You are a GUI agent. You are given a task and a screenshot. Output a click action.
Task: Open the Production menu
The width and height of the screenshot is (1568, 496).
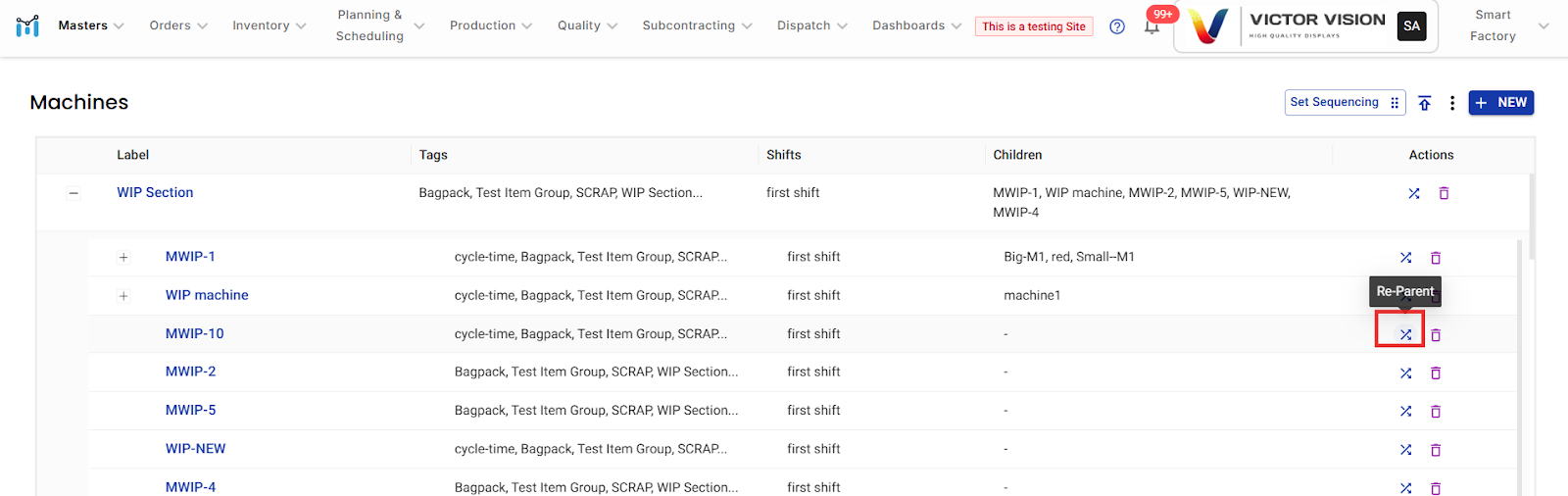pyautogui.click(x=490, y=25)
